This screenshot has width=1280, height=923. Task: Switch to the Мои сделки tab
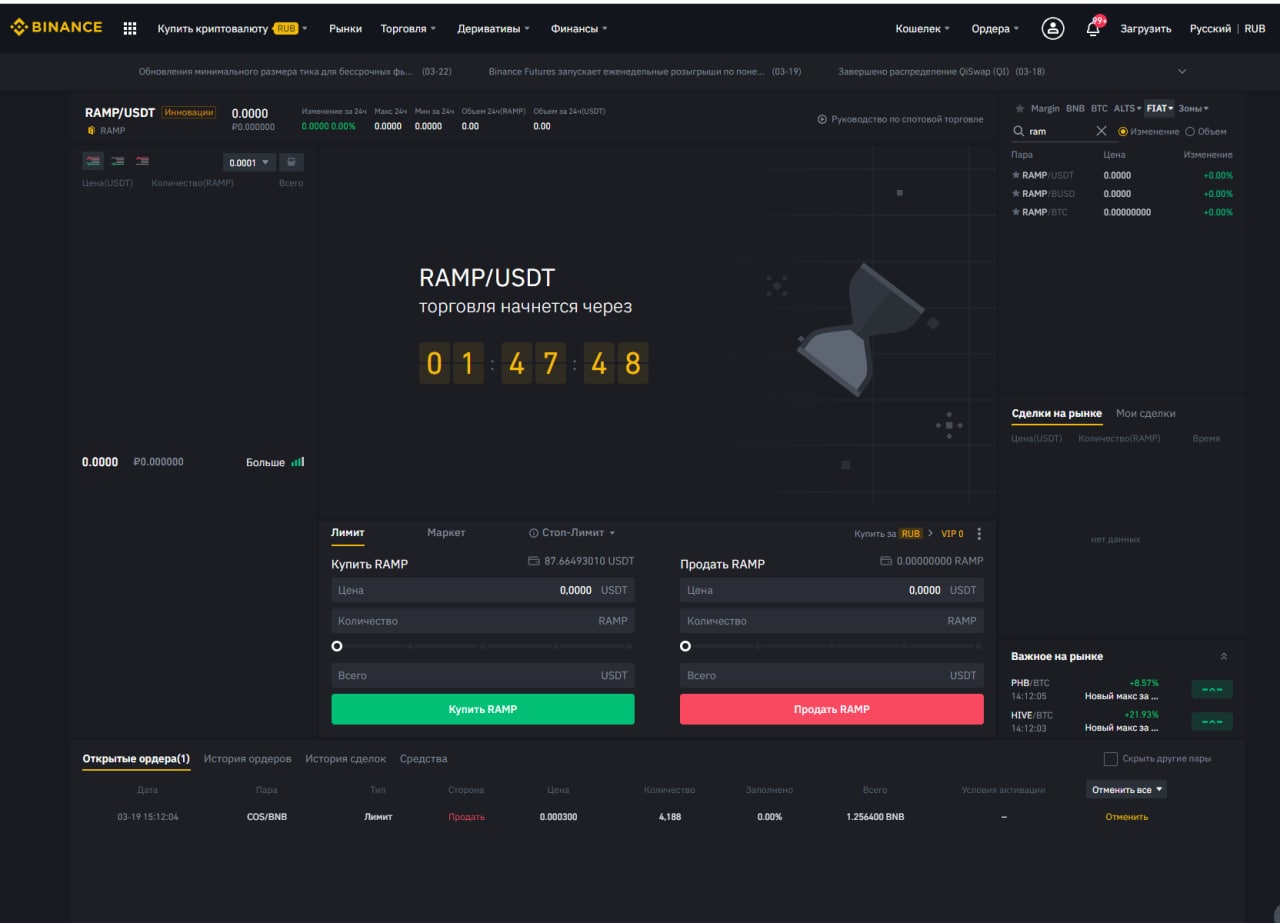pos(1146,413)
